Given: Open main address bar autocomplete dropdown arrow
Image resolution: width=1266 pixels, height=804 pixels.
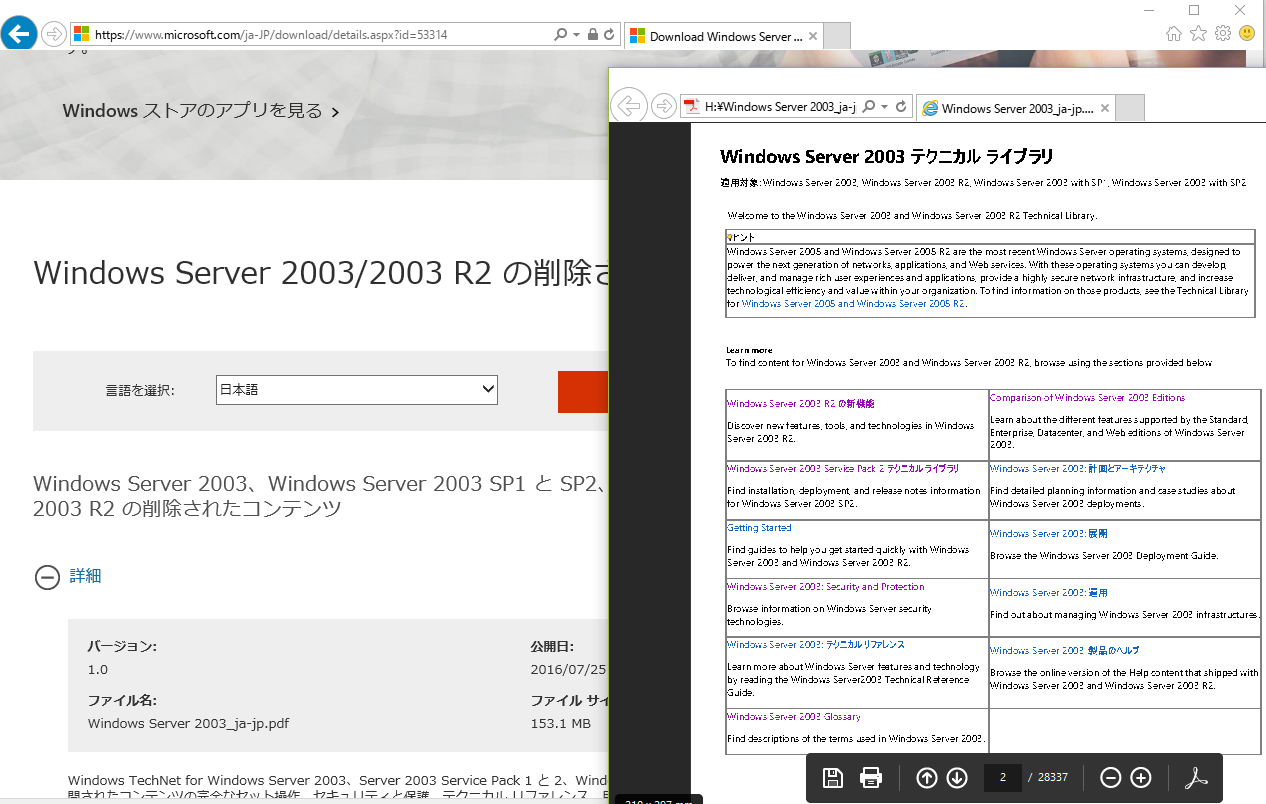Looking at the screenshot, I should 576,34.
